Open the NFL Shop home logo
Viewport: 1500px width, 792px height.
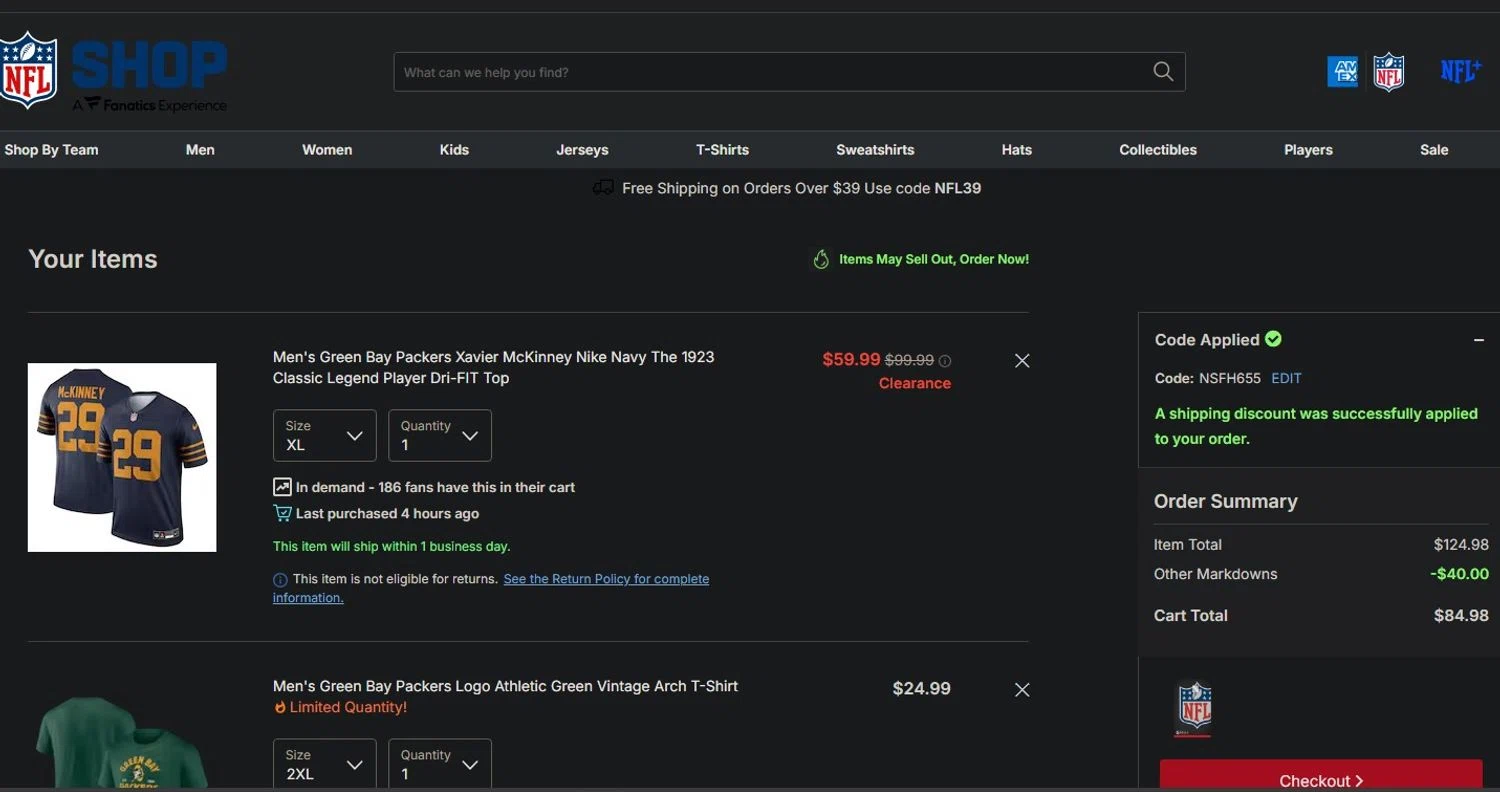click(x=114, y=71)
